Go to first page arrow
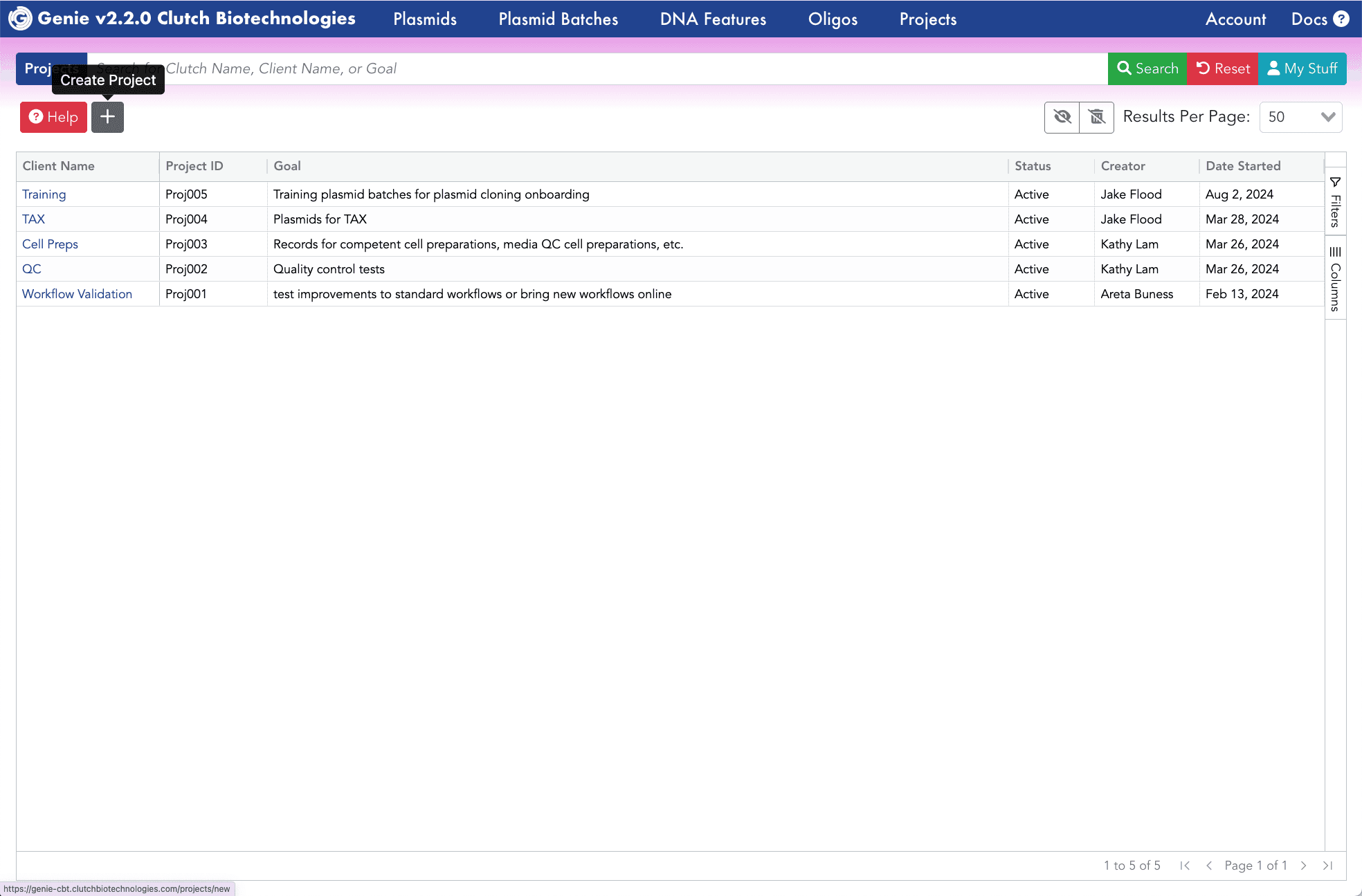1362x896 pixels. tap(1185, 866)
